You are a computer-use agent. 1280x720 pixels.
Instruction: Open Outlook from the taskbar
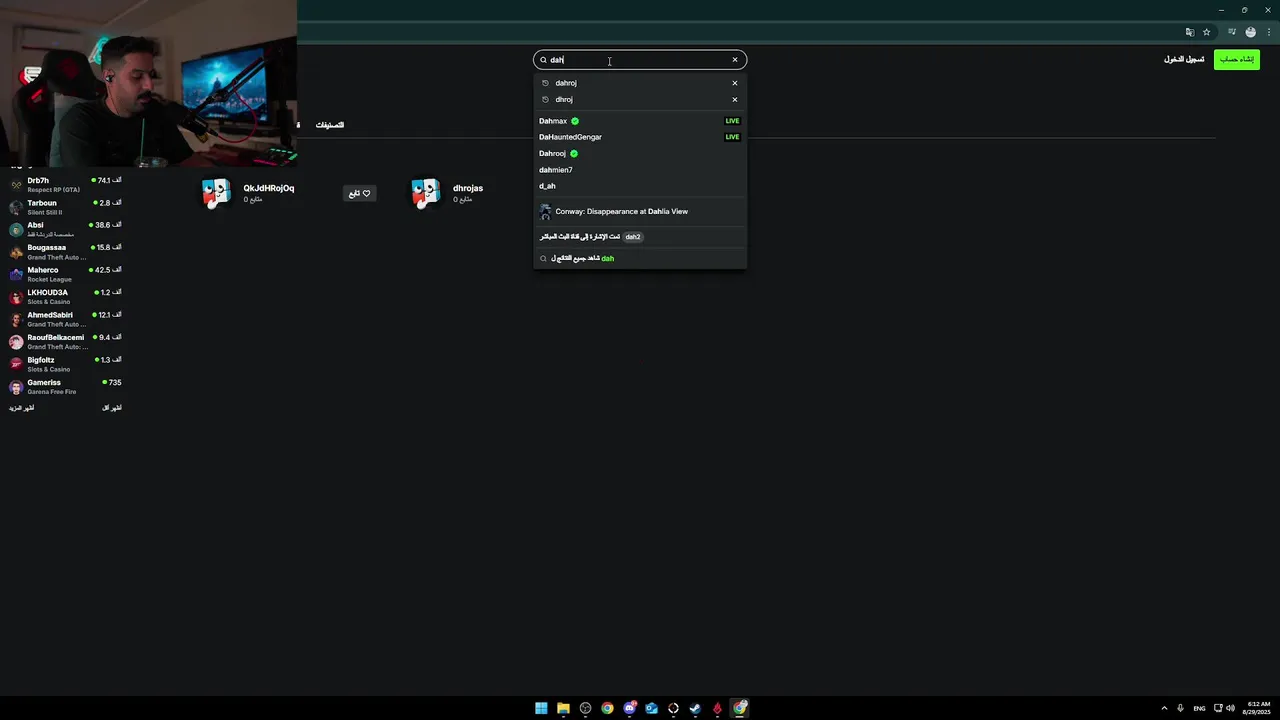tap(651, 708)
